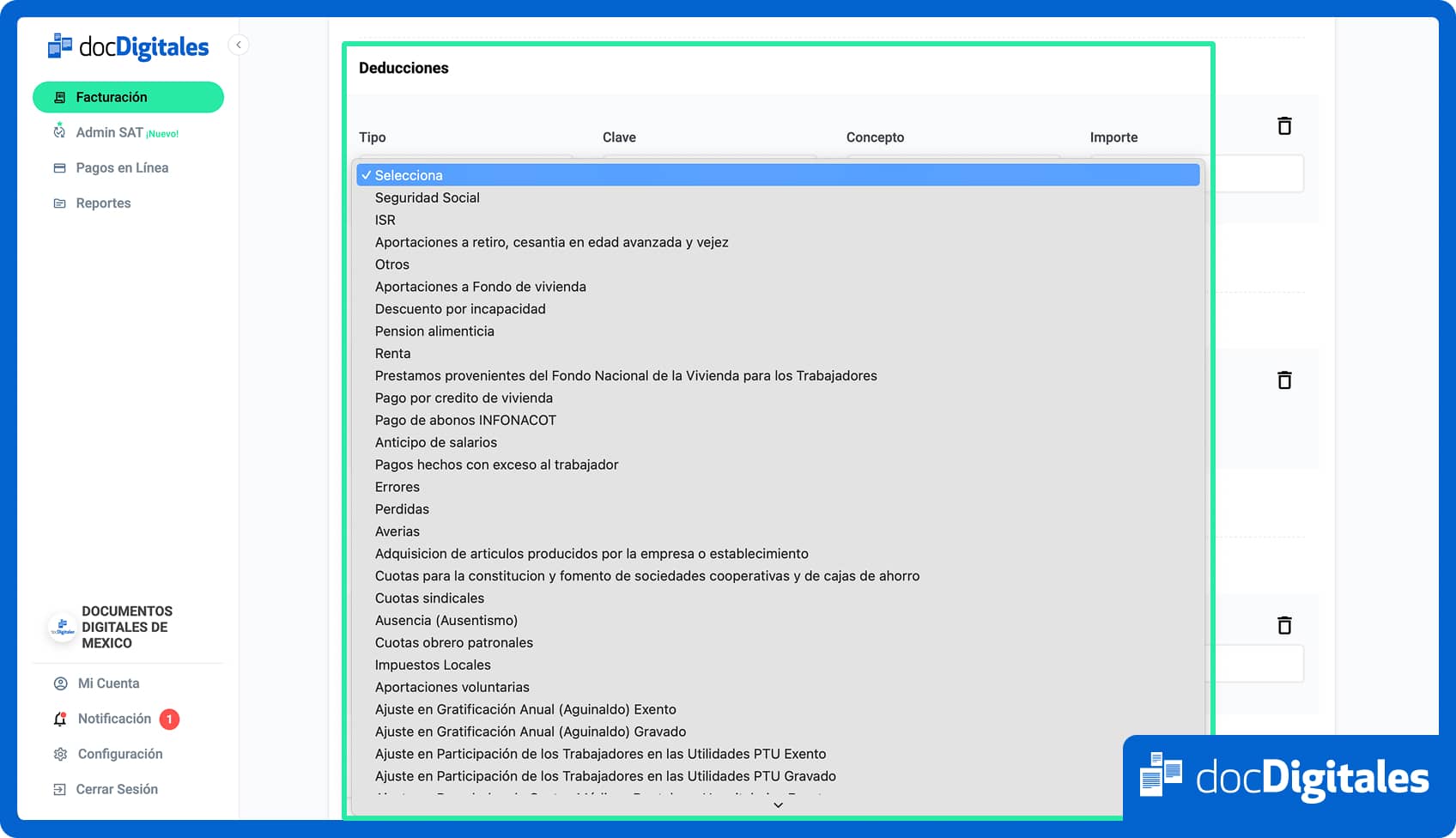Click the Reportes folder icon
The height and width of the screenshot is (838, 1456).
pyautogui.click(x=59, y=203)
